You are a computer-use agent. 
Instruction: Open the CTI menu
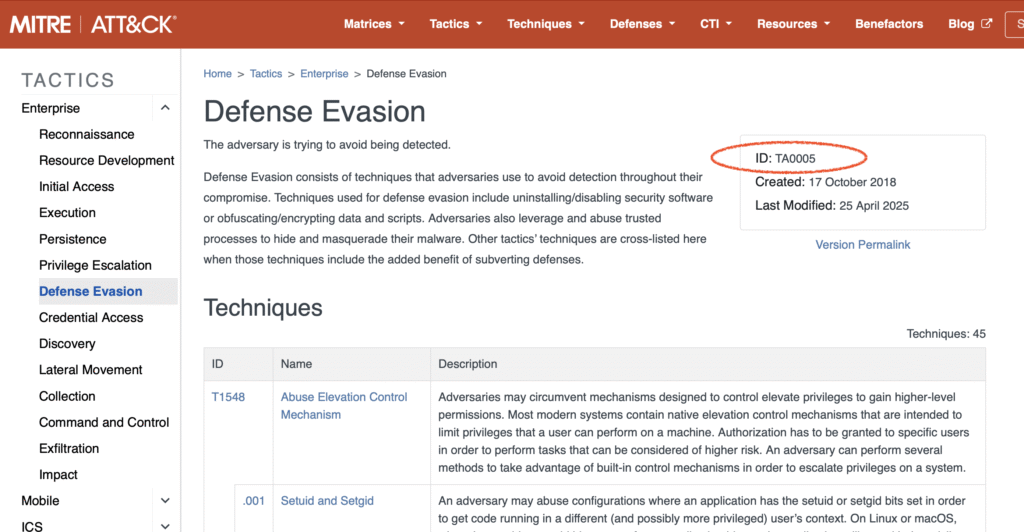click(716, 24)
